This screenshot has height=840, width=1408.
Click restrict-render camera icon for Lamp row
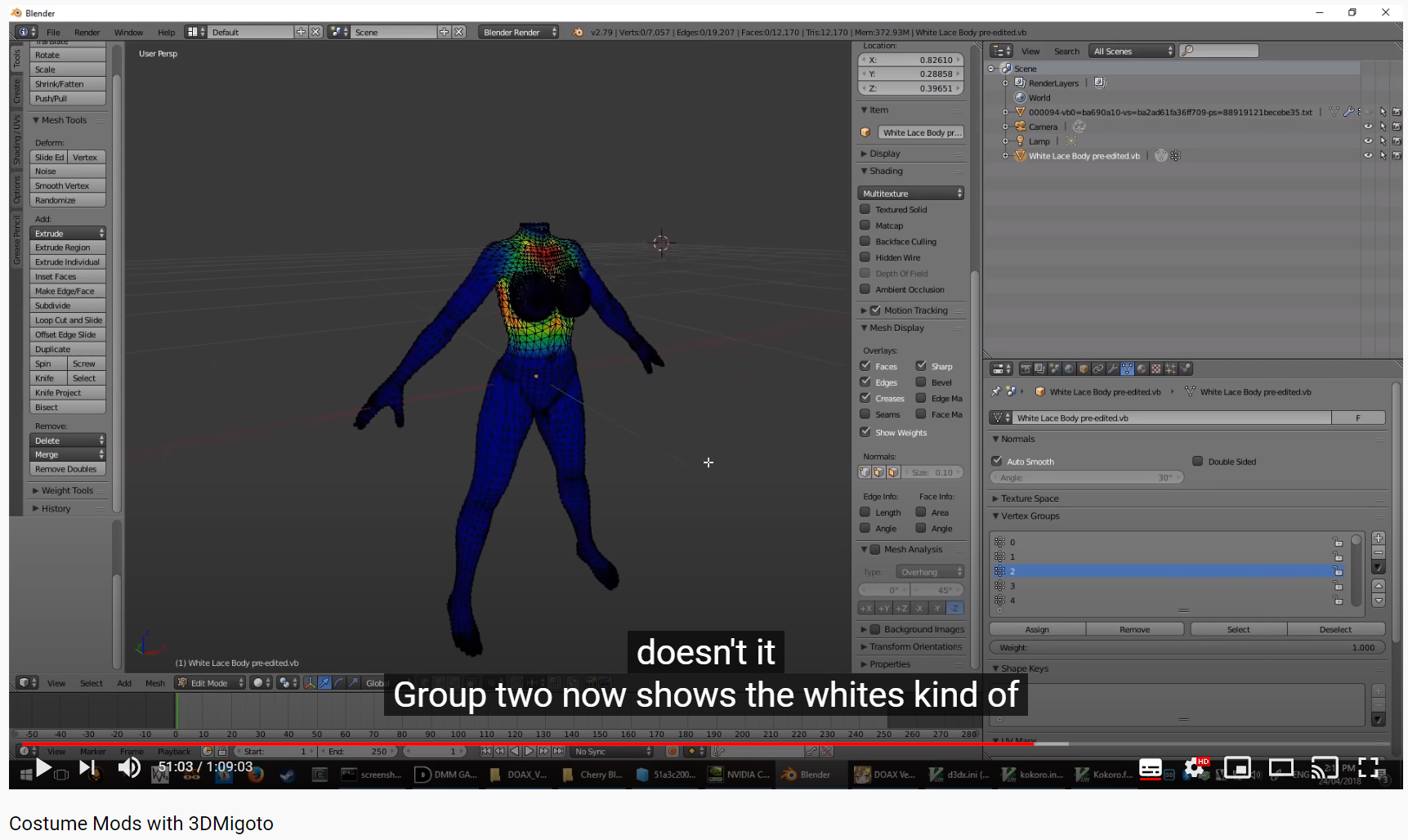(1397, 141)
